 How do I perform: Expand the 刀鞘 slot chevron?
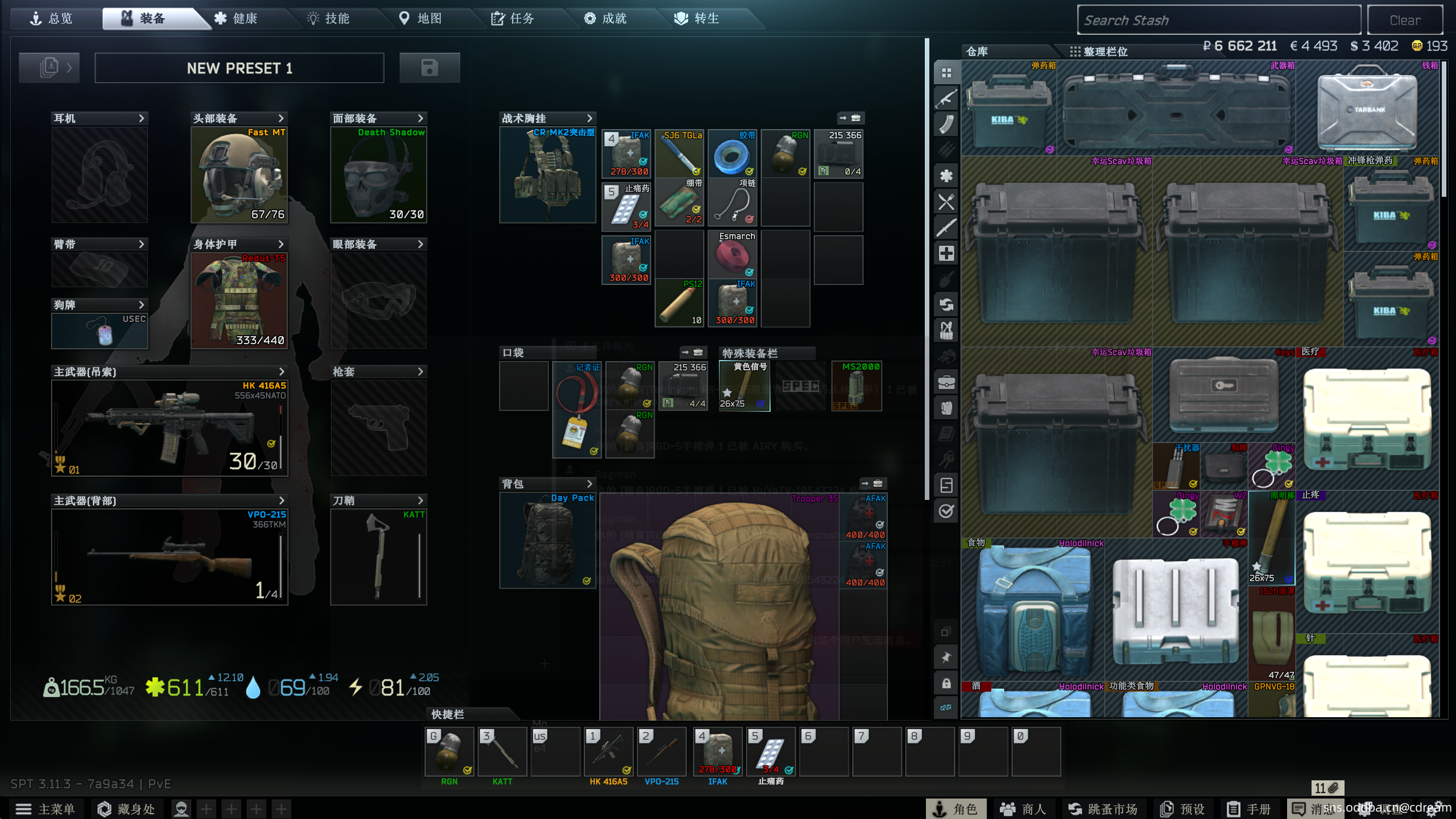[x=420, y=500]
